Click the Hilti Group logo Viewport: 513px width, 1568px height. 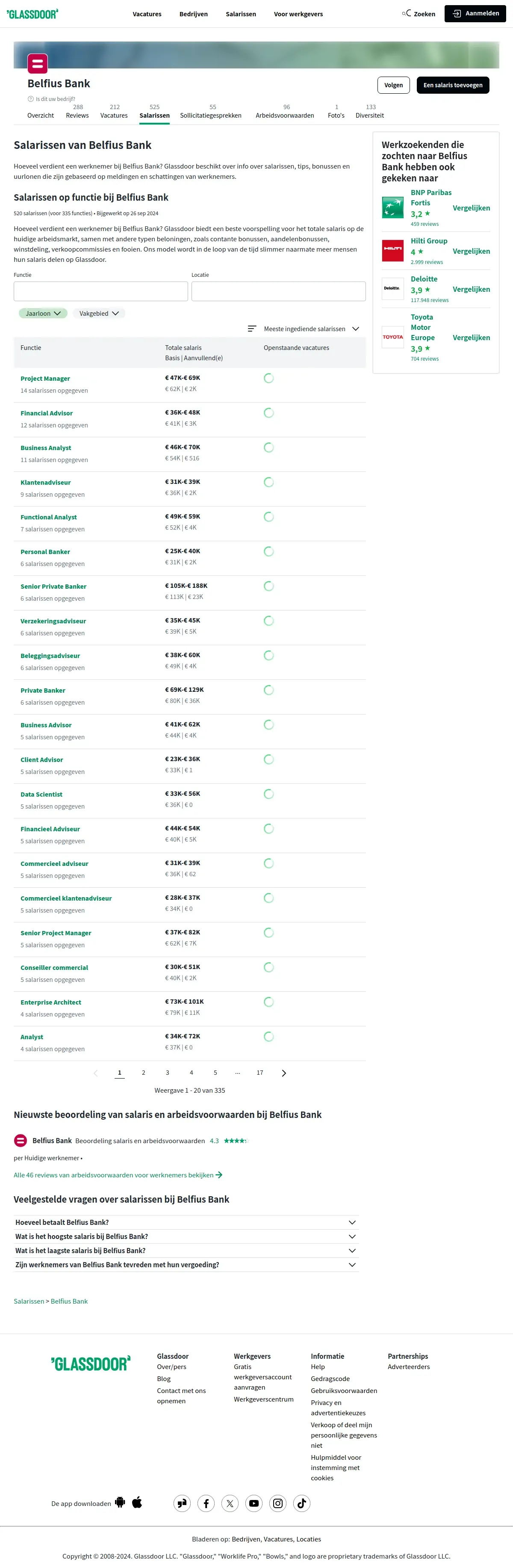392,250
